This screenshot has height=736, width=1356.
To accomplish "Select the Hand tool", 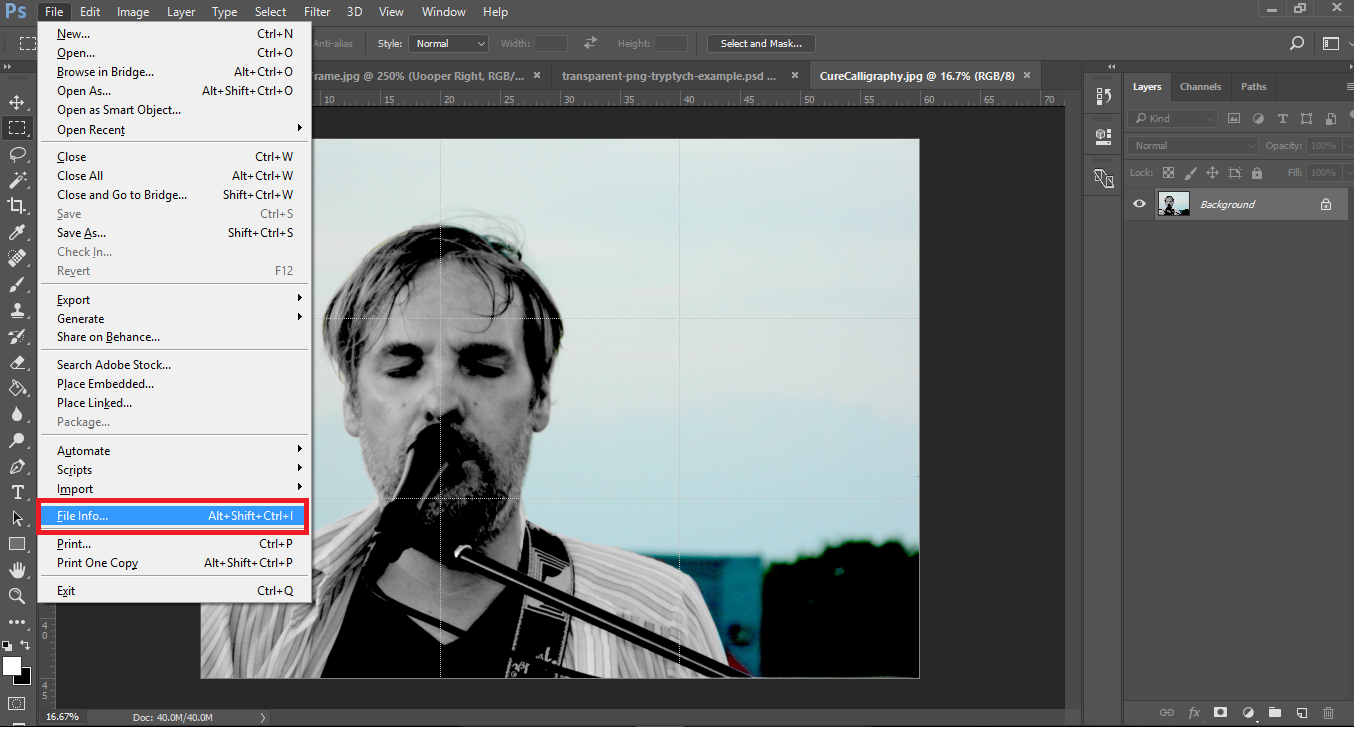I will (x=16, y=570).
